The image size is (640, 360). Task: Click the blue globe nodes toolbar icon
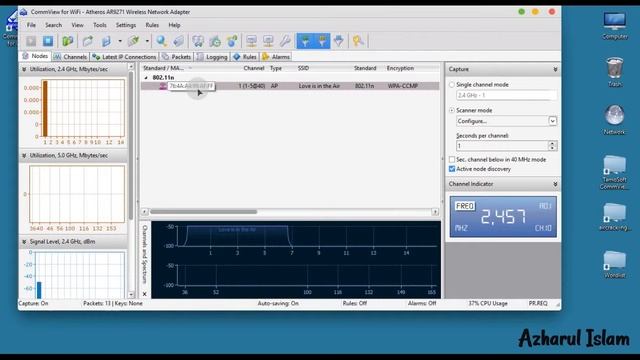(x=232, y=41)
